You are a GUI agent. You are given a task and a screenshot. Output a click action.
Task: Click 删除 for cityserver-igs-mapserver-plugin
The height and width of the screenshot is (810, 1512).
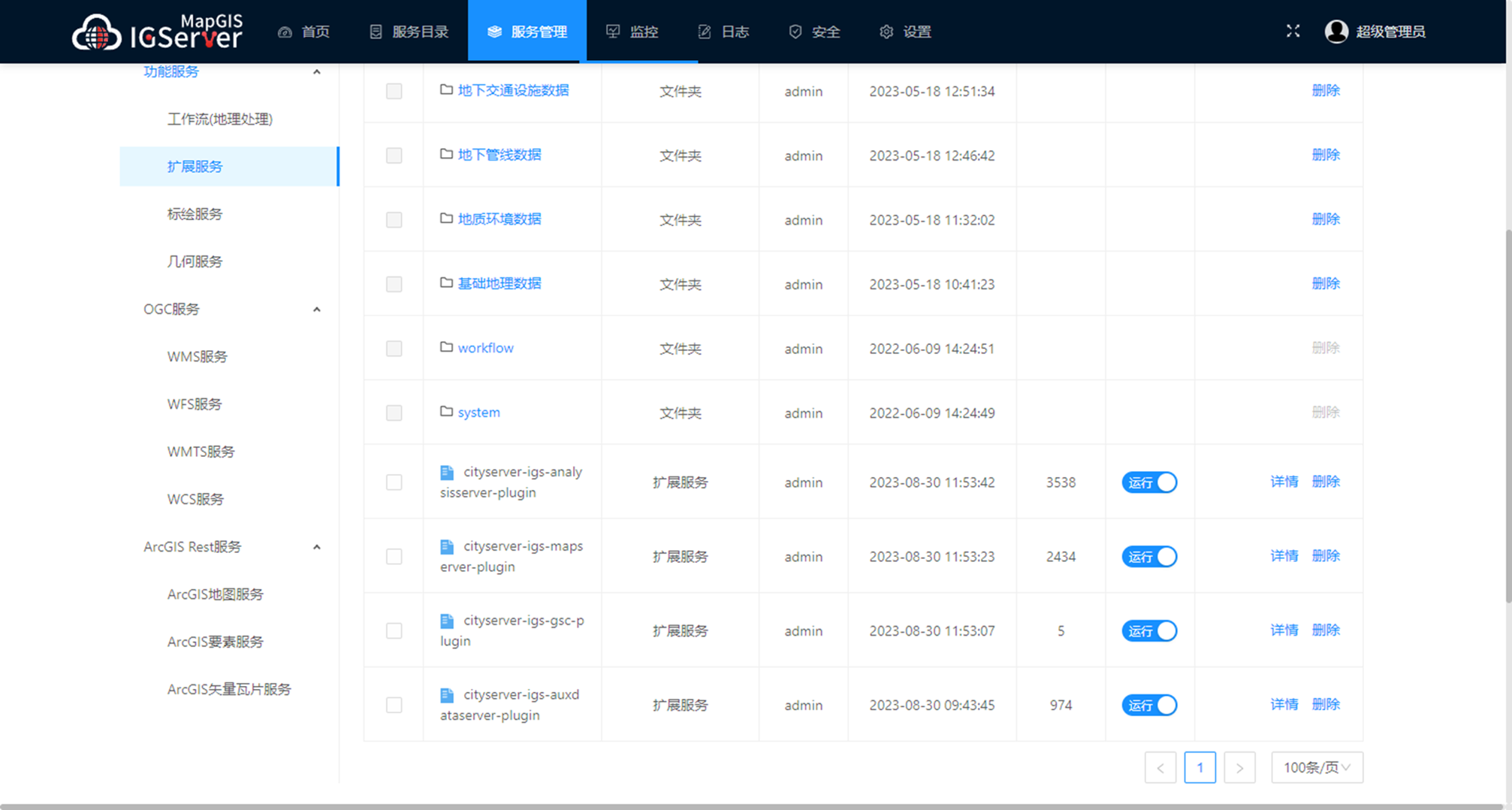coord(1326,556)
